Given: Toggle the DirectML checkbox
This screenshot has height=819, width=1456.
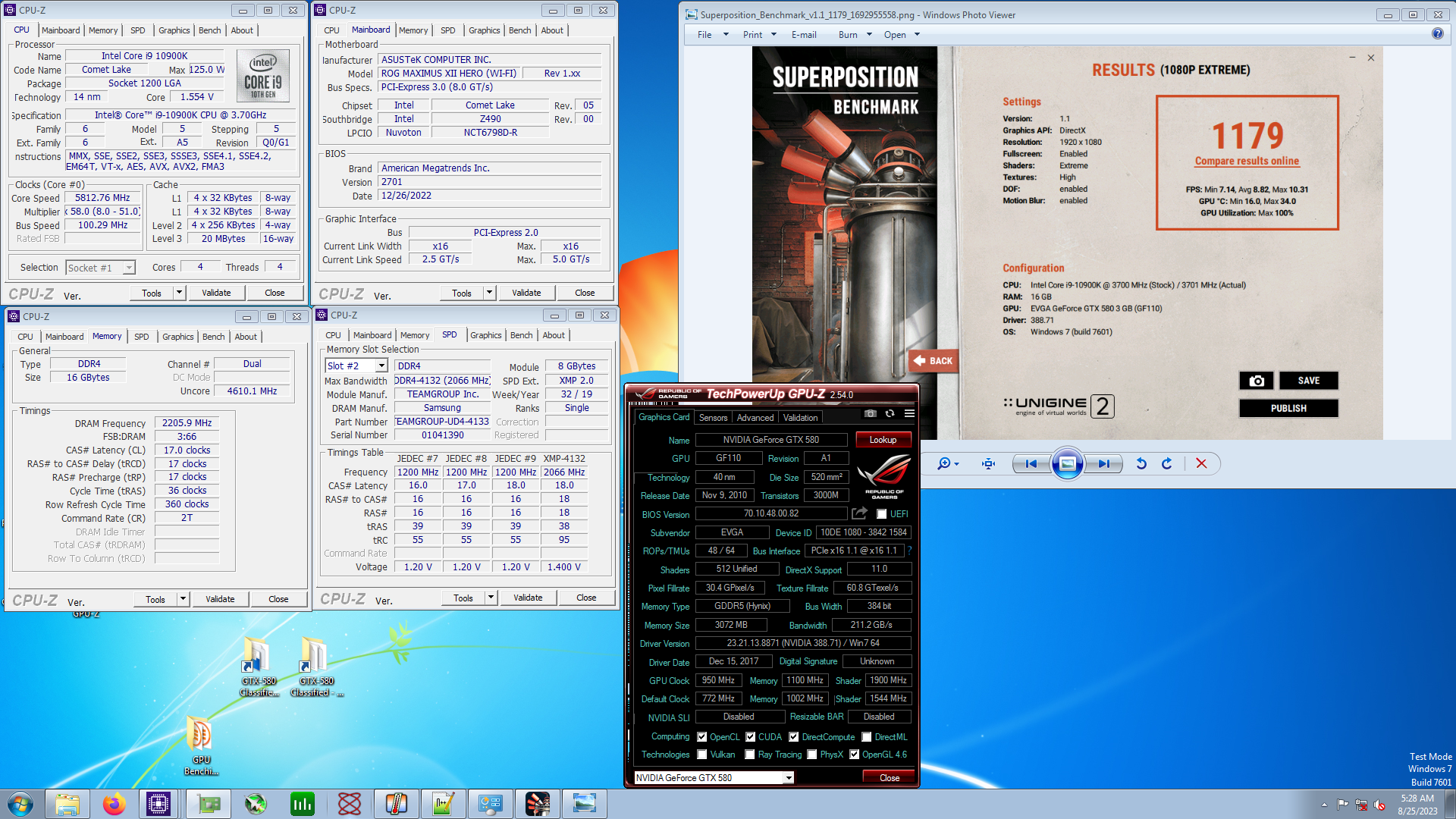Looking at the screenshot, I should (x=866, y=737).
